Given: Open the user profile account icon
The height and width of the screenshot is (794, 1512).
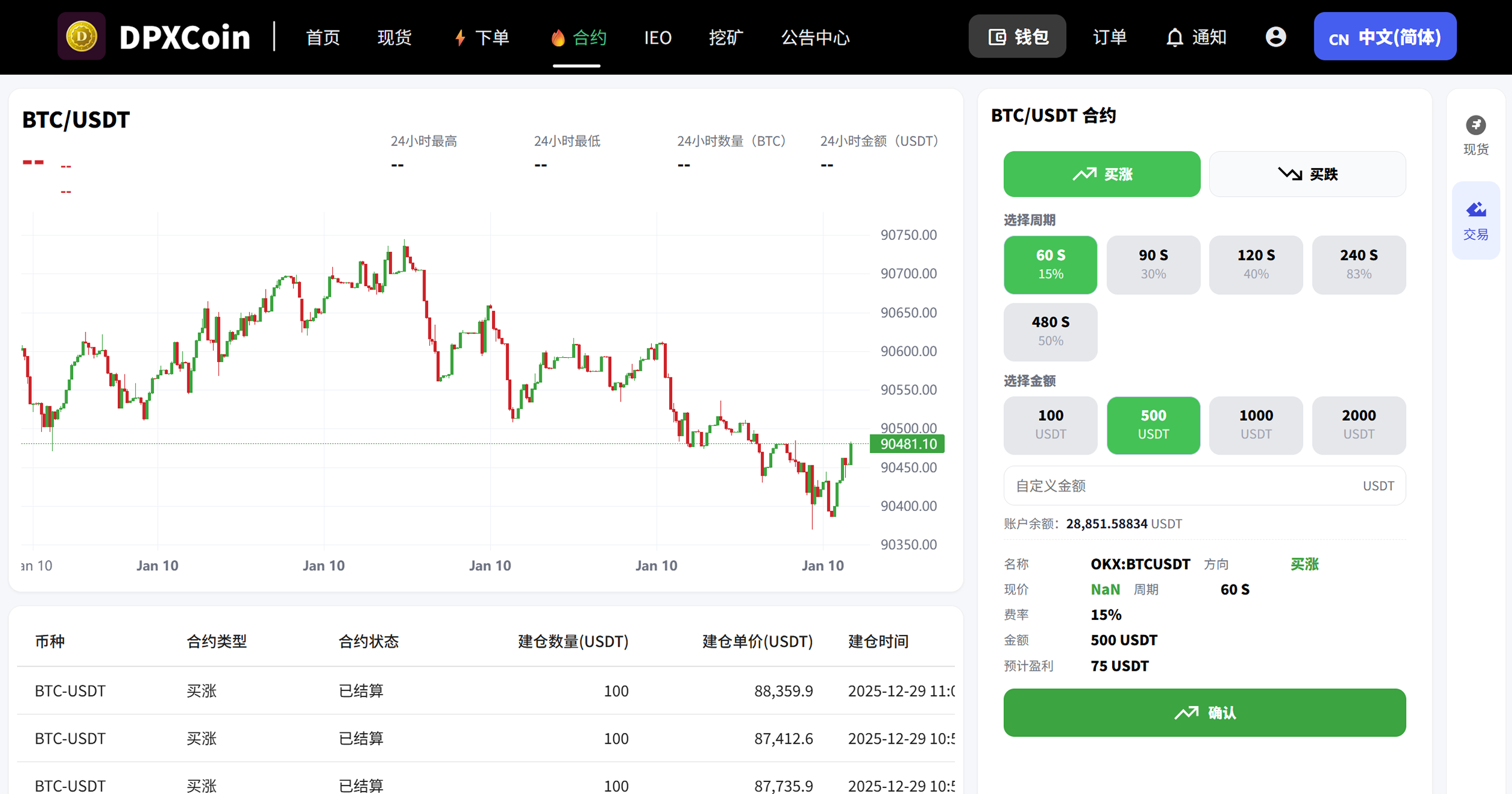Looking at the screenshot, I should click(1276, 37).
